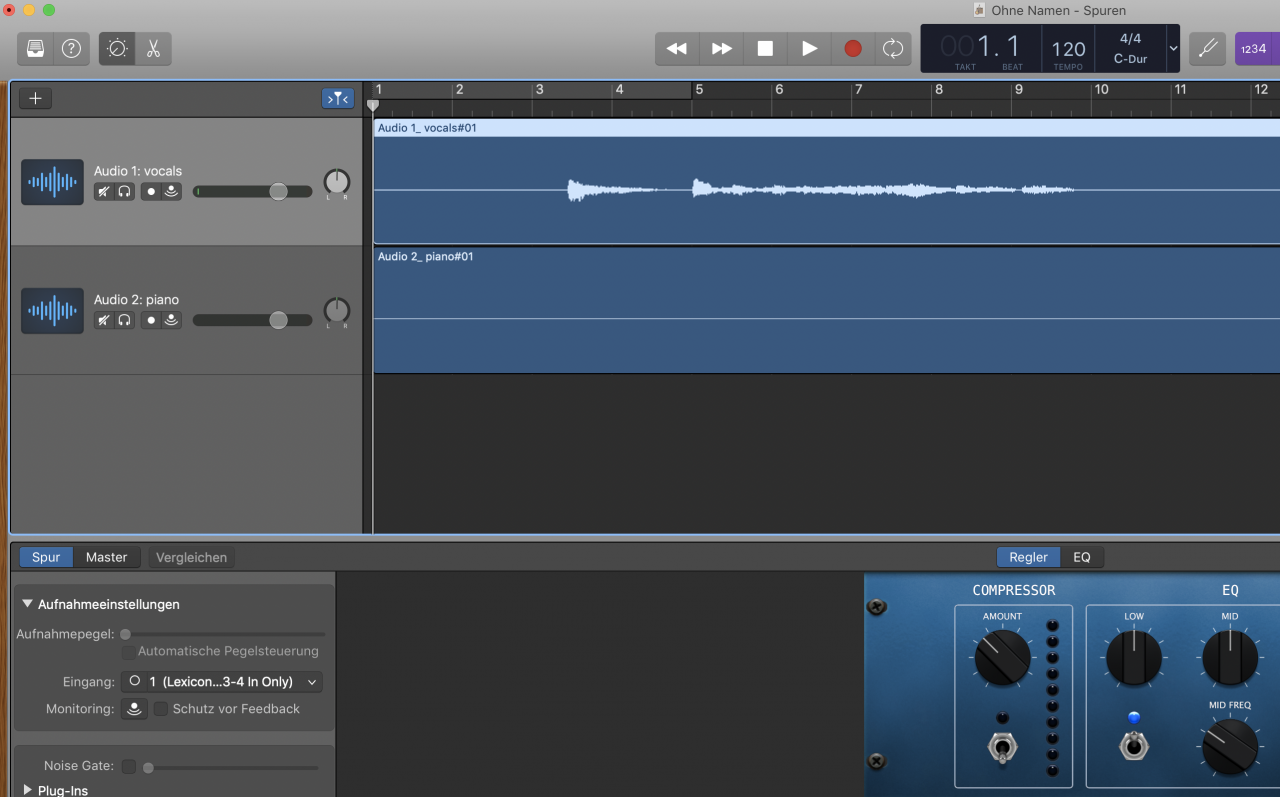Expand the Plug-Ins section
This screenshot has width=1280, height=797.
tap(27, 790)
